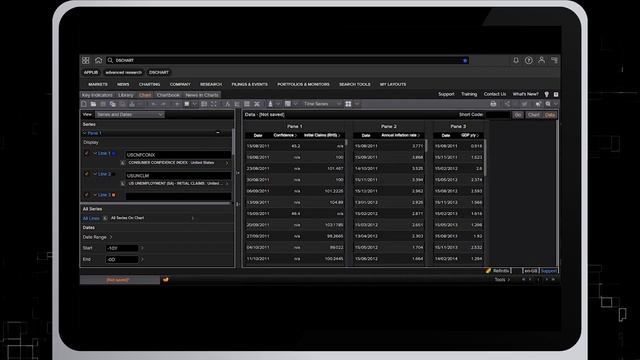Viewport: 640px width, 360px height.
Task: Go to the Home icon
Action: (98, 60)
